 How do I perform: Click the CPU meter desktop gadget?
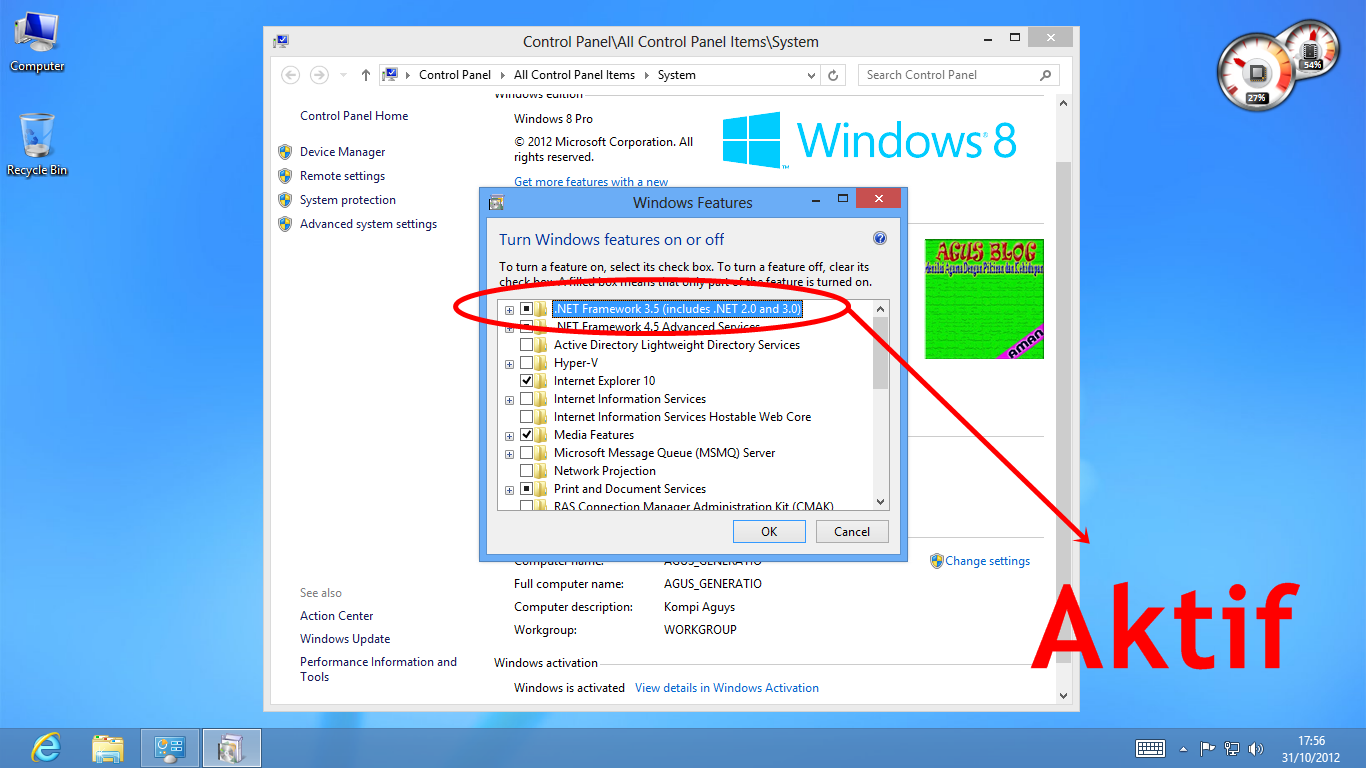(x=1257, y=73)
